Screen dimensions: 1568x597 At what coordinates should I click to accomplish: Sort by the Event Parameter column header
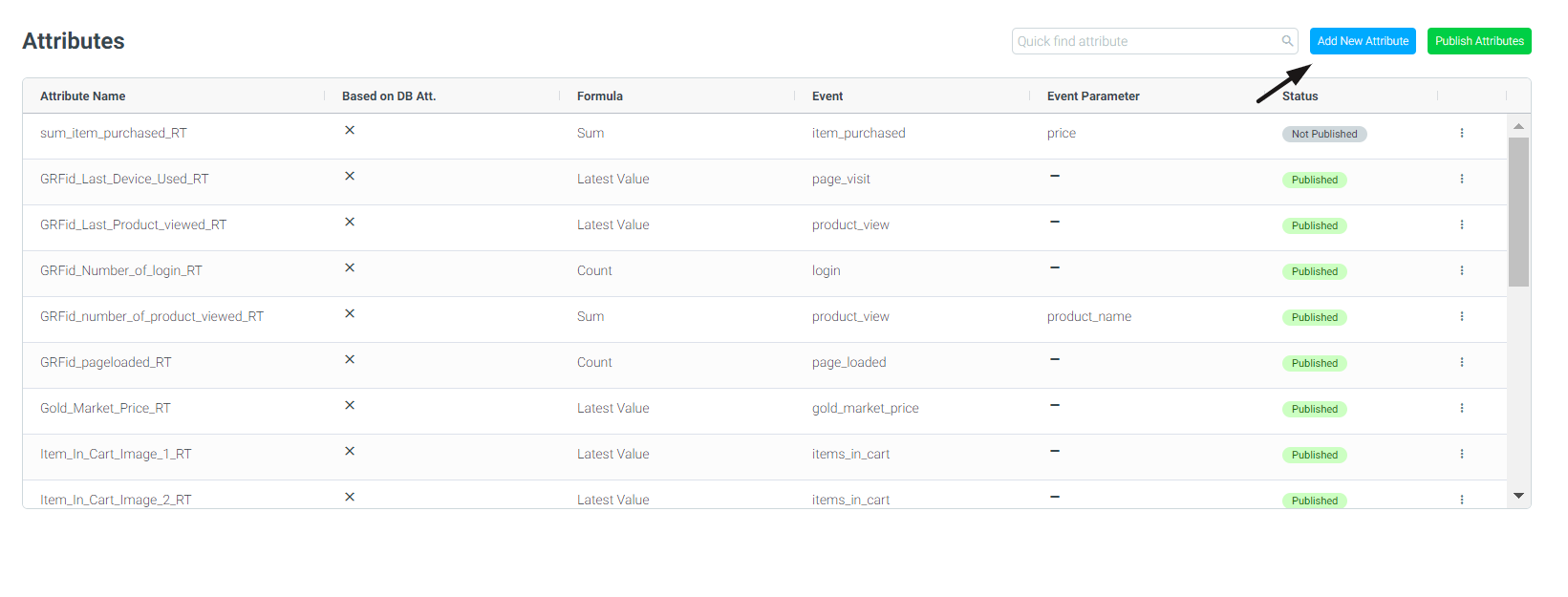(1093, 96)
